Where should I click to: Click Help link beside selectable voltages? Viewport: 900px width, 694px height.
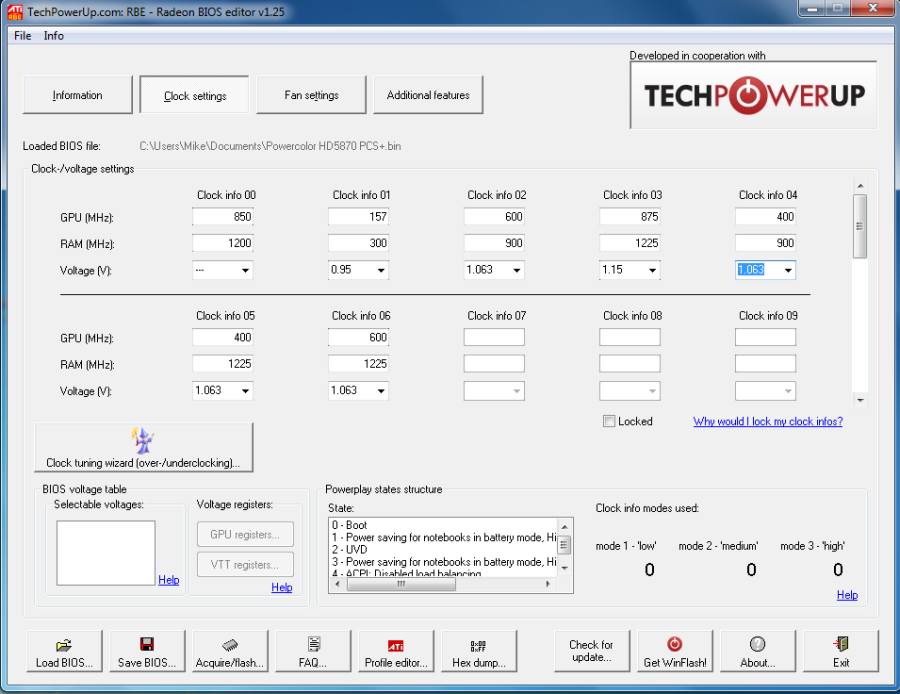click(x=169, y=580)
